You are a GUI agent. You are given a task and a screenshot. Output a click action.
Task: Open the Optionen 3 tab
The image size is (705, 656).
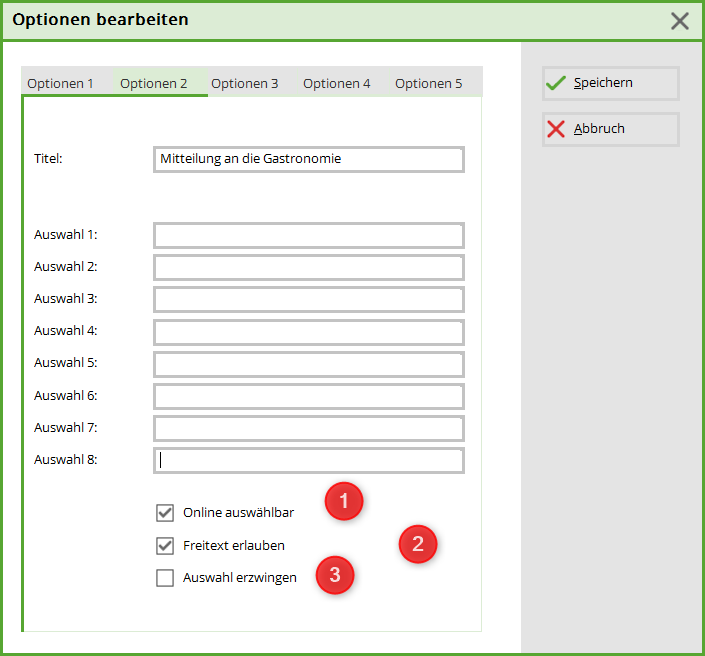[245, 83]
